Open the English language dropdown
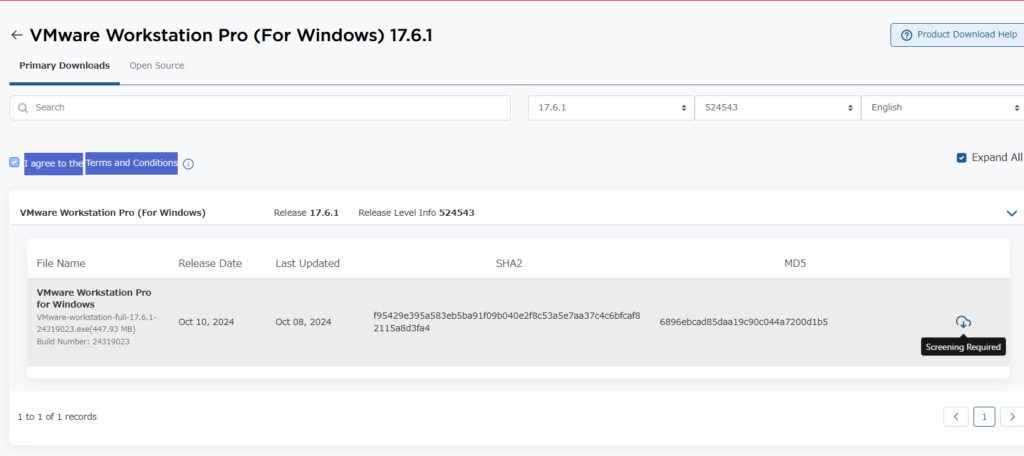Screen dimensions: 1024x456 942,107
